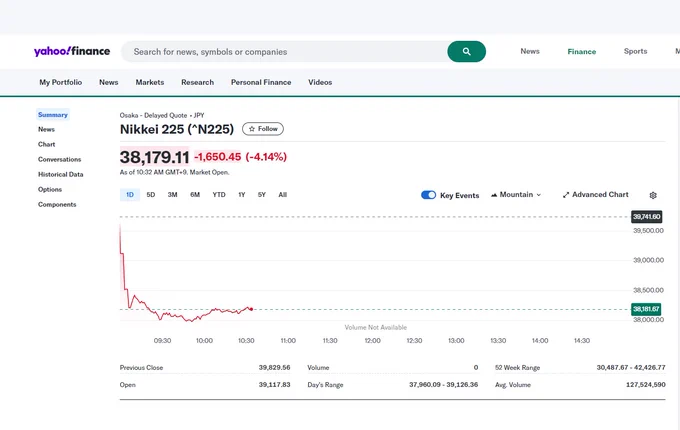The width and height of the screenshot is (680, 430).
Task: Click the Previous Close value 39,829.56
Action: pyautogui.click(x=275, y=367)
